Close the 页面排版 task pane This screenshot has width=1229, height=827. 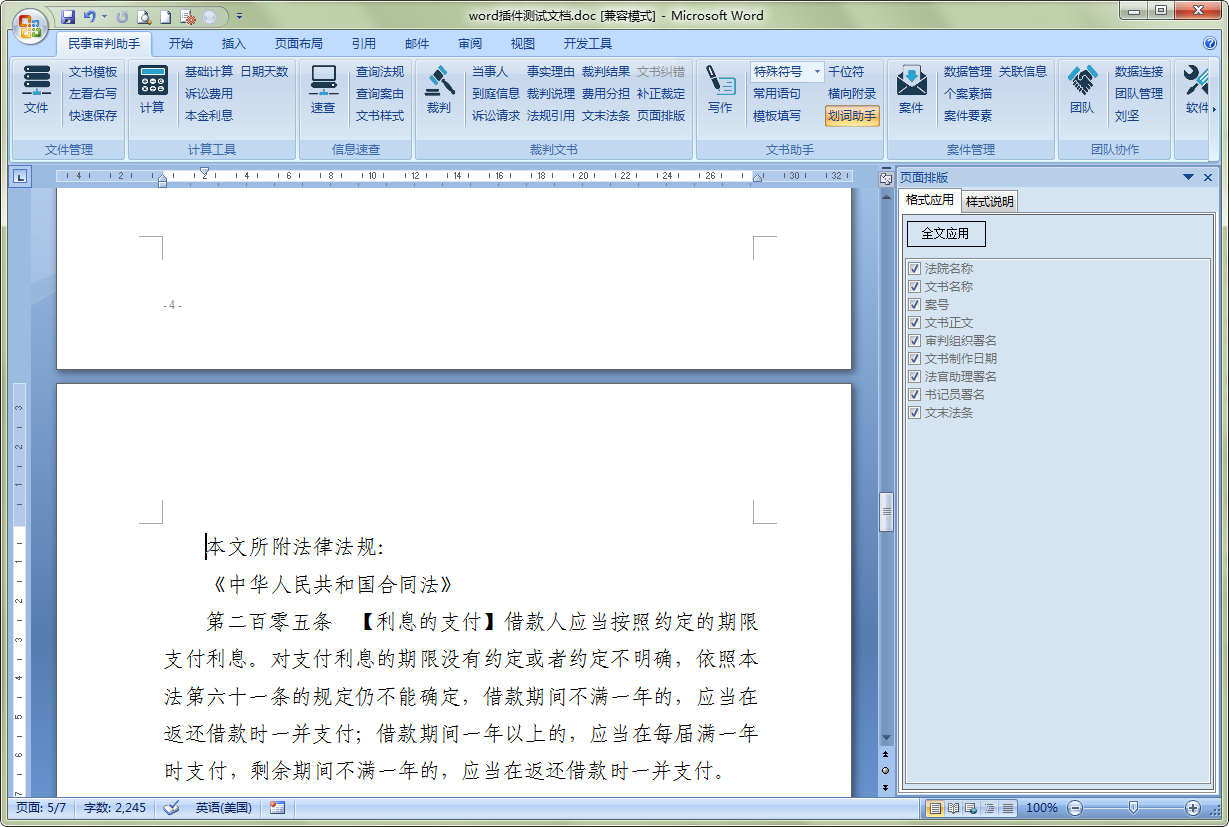[1208, 177]
